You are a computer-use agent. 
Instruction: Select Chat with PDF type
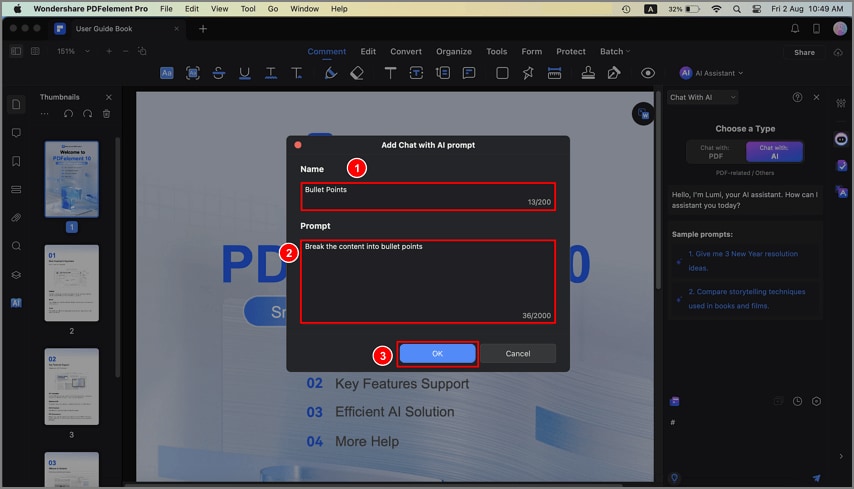point(715,152)
